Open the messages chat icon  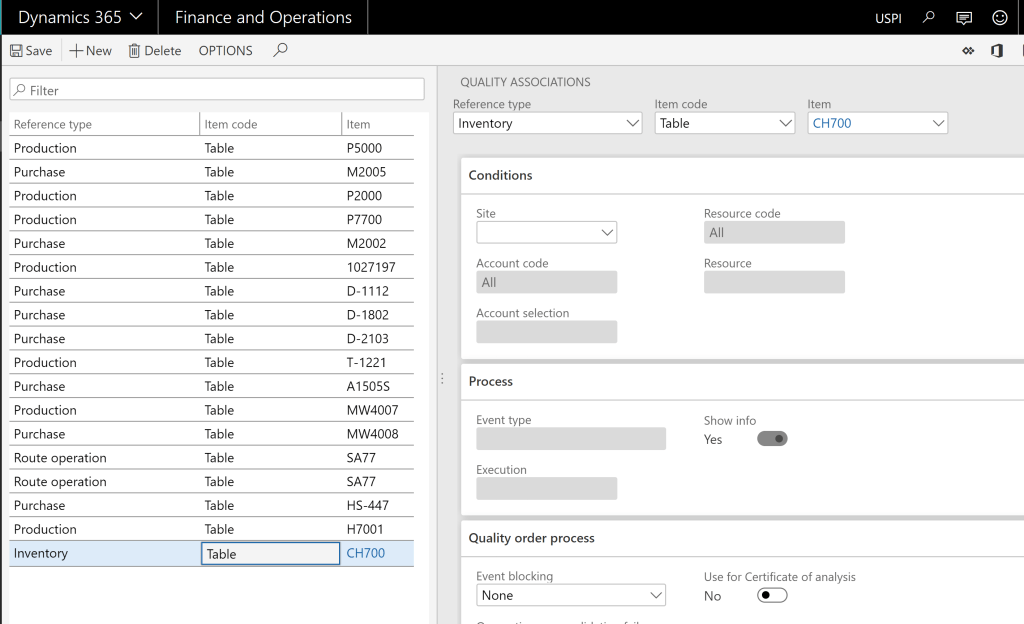coord(964,17)
